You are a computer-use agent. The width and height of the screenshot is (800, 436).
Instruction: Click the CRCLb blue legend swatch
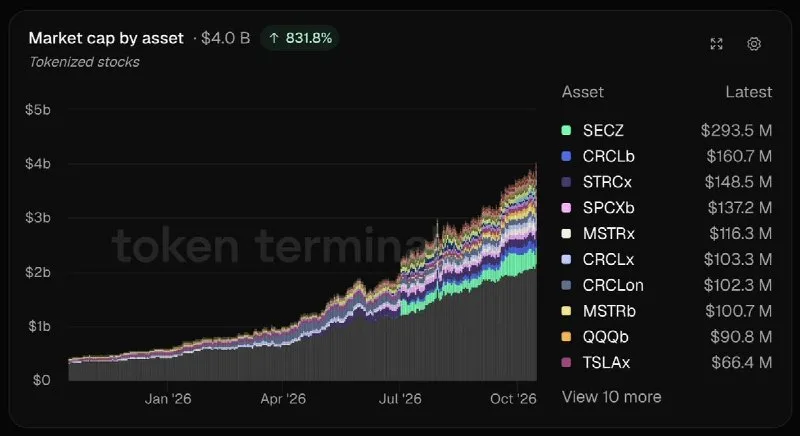(566, 156)
